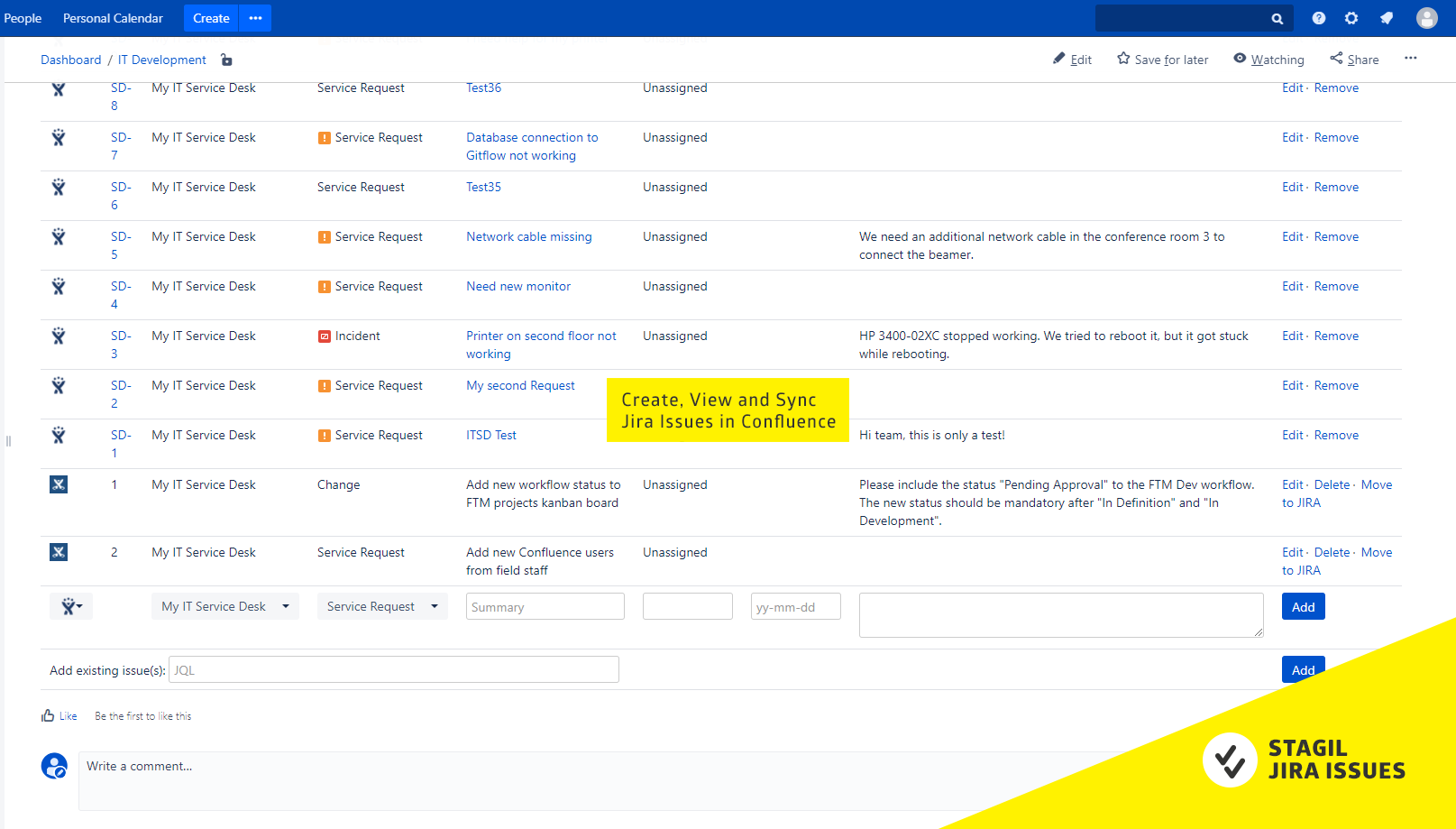Click the search magnifier icon
The height and width of the screenshot is (829, 1456).
click(1277, 18)
